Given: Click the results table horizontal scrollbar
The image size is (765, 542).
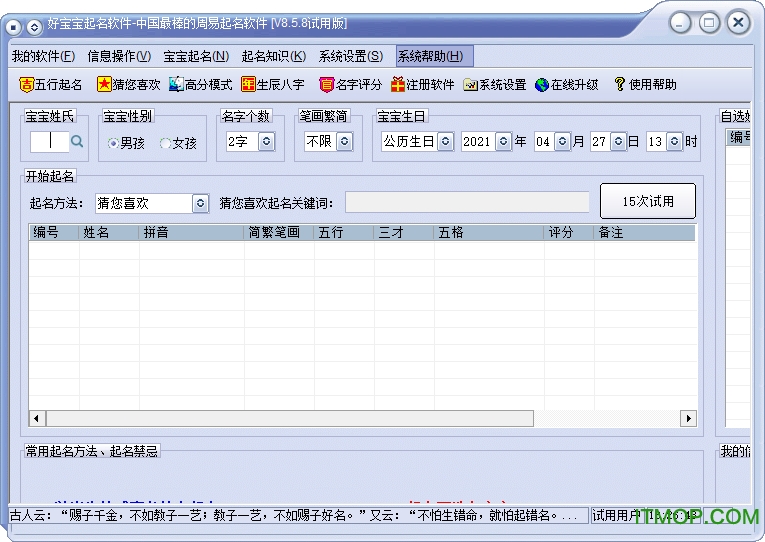Looking at the screenshot, I should (290, 418).
